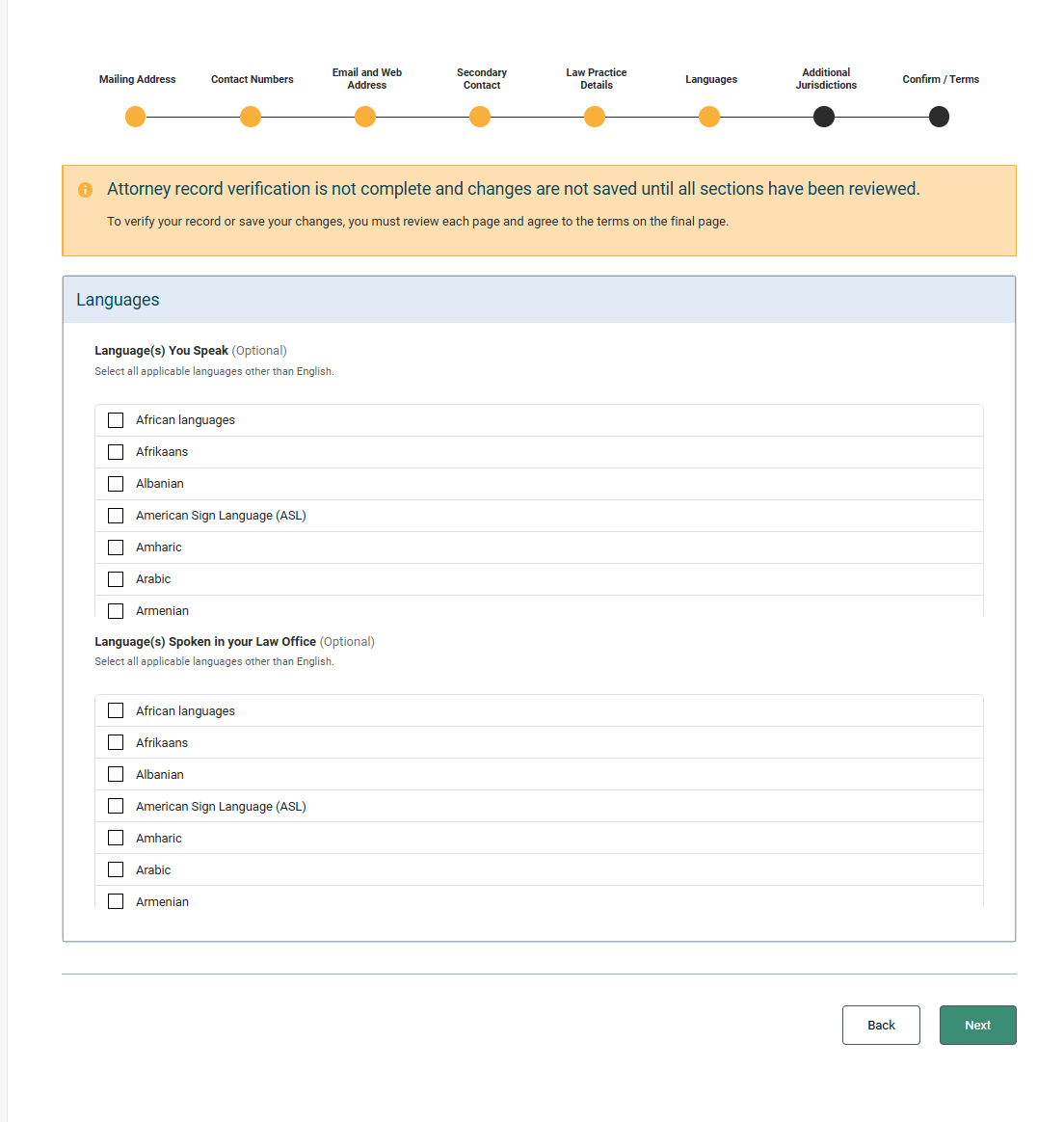The width and height of the screenshot is (1064, 1122).
Task: Tick Arabic in the Languages You Speak list
Action: 116,579
